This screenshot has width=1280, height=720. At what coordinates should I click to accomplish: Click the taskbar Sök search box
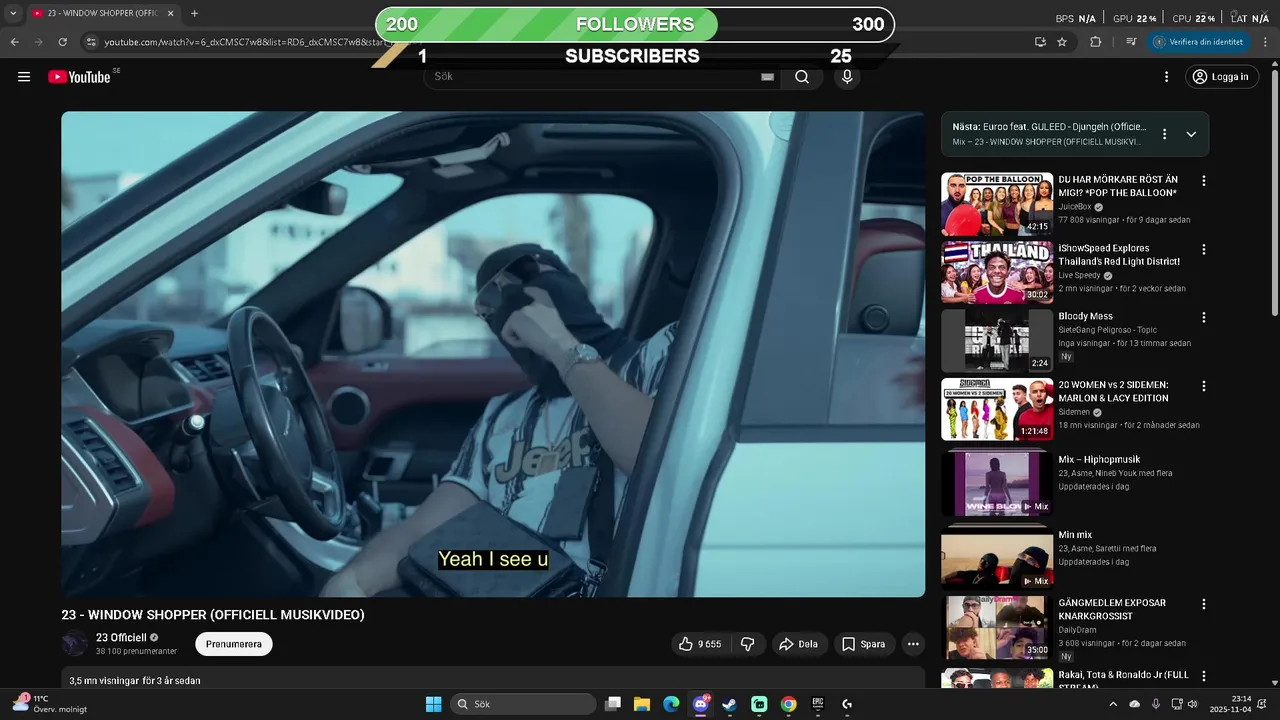[523, 704]
